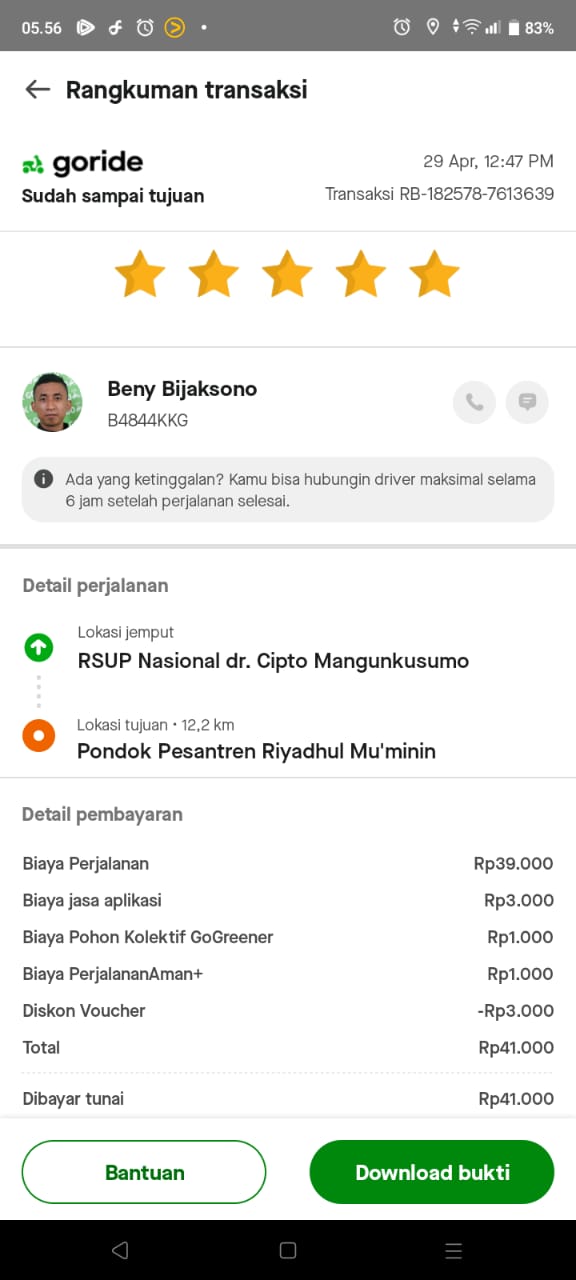Viewport: 576px width, 1280px height.
Task: Tap the back arrow beside Rangkuman transaksi
Action: click(38, 89)
